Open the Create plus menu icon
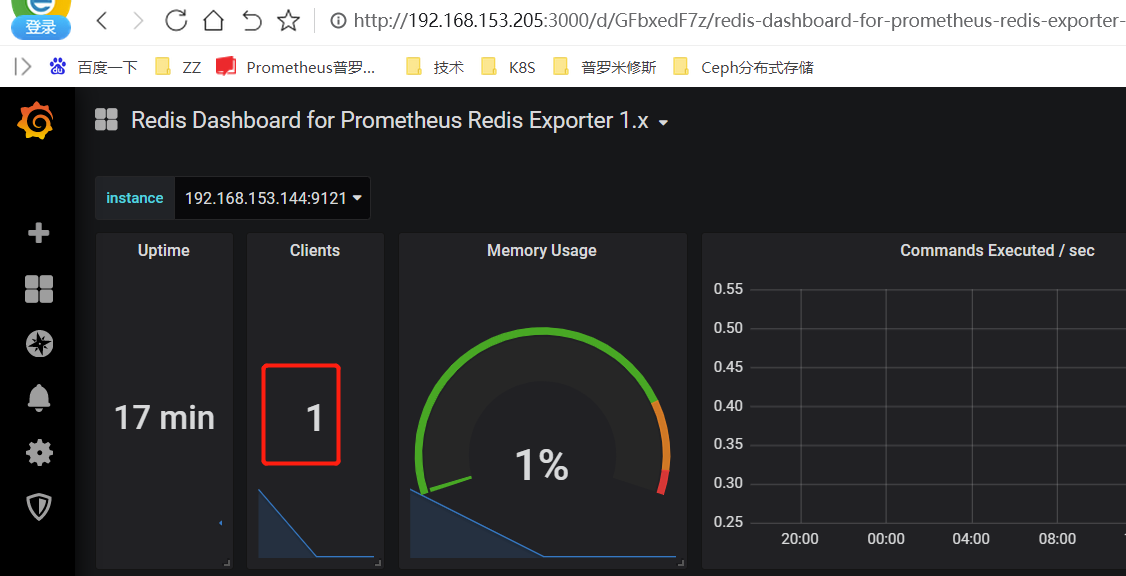The width and height of the screenshot is (1126, 576). point(38,233)
